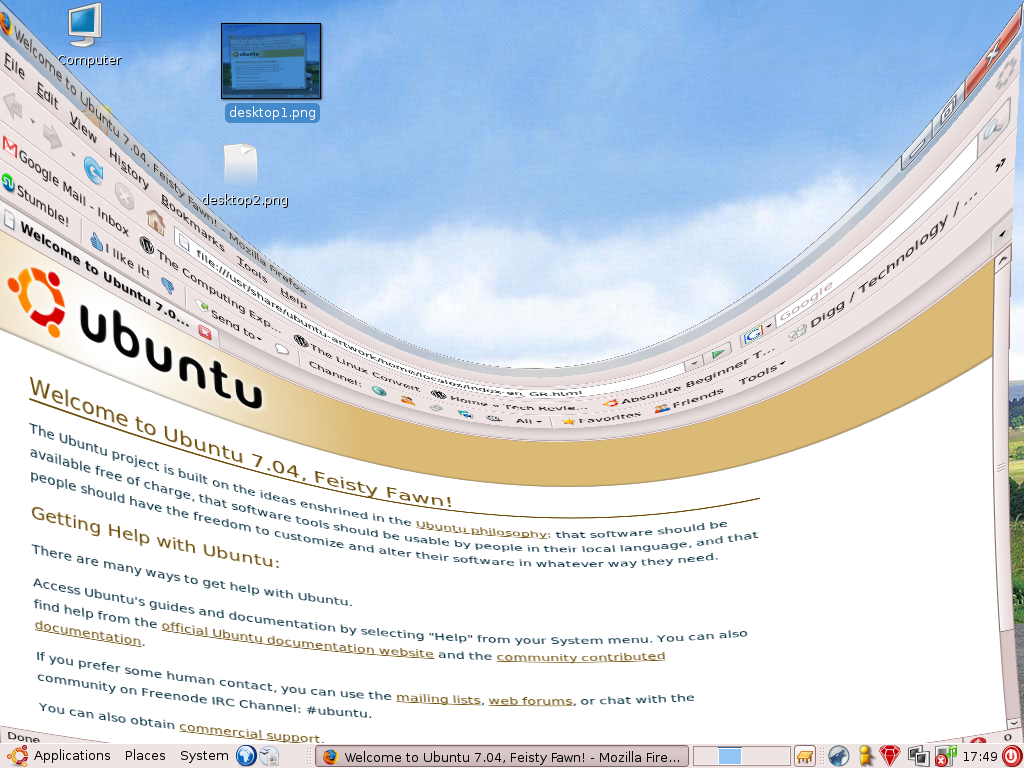Viewport: 1024px width, 768px height.
Task: Follow the Ubuntu philosophy link
Action: pos(481,529)
